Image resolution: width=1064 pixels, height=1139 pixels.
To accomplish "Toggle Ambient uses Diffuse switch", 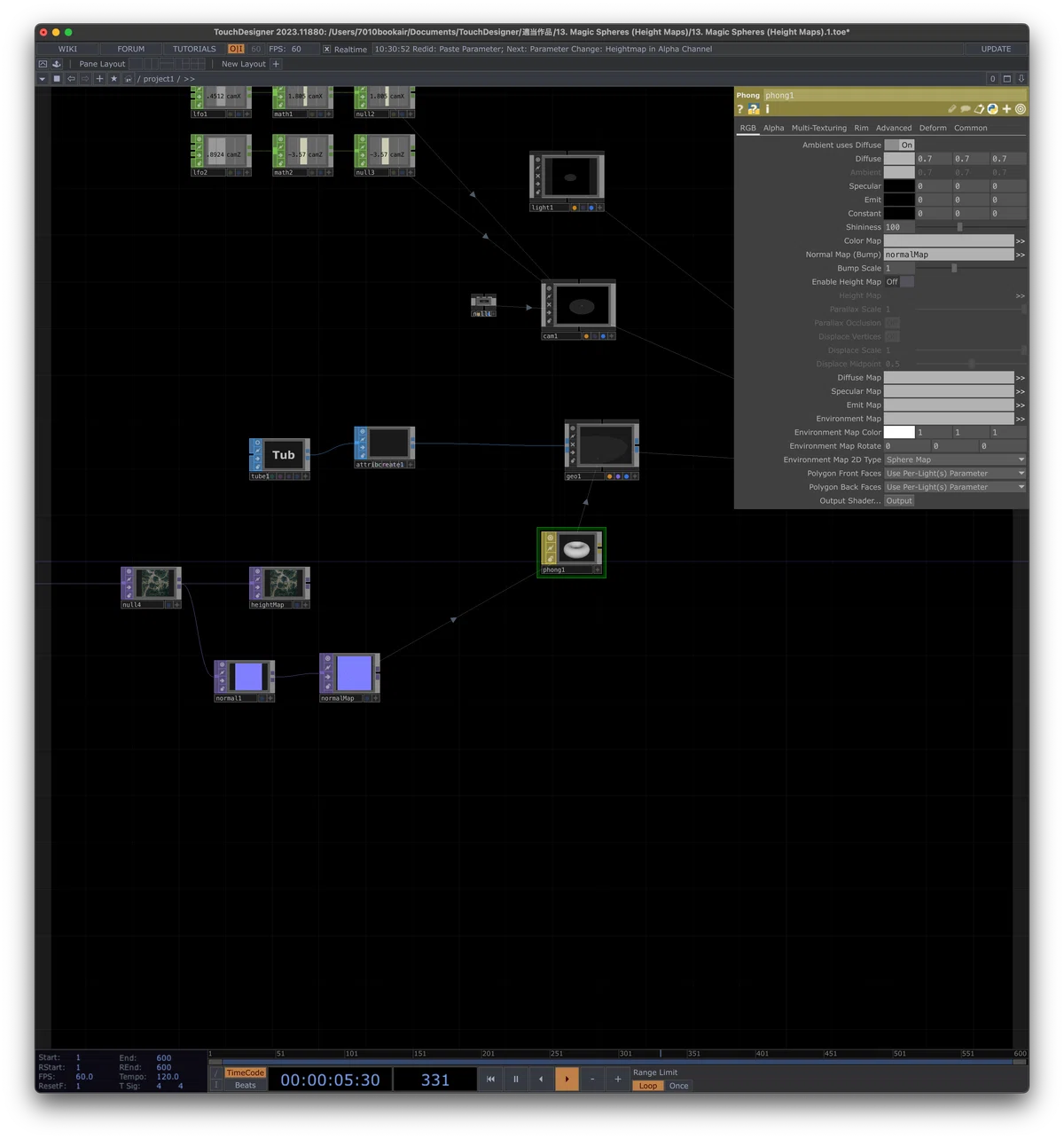I will pyautogui.click(x=899, y=145).
